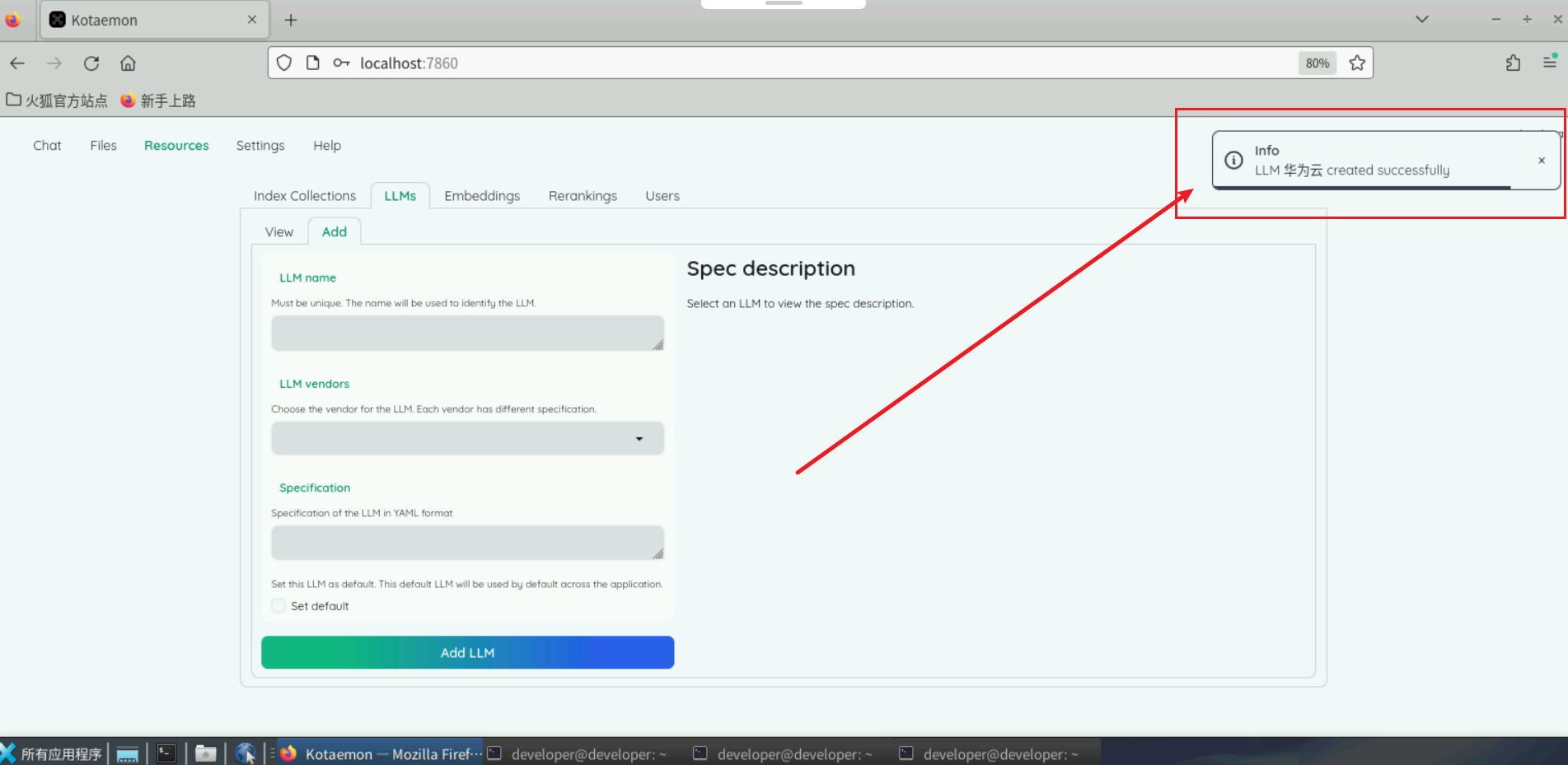
Task: Click the 'created successfully' notification text
Action: coord(1388,170)
